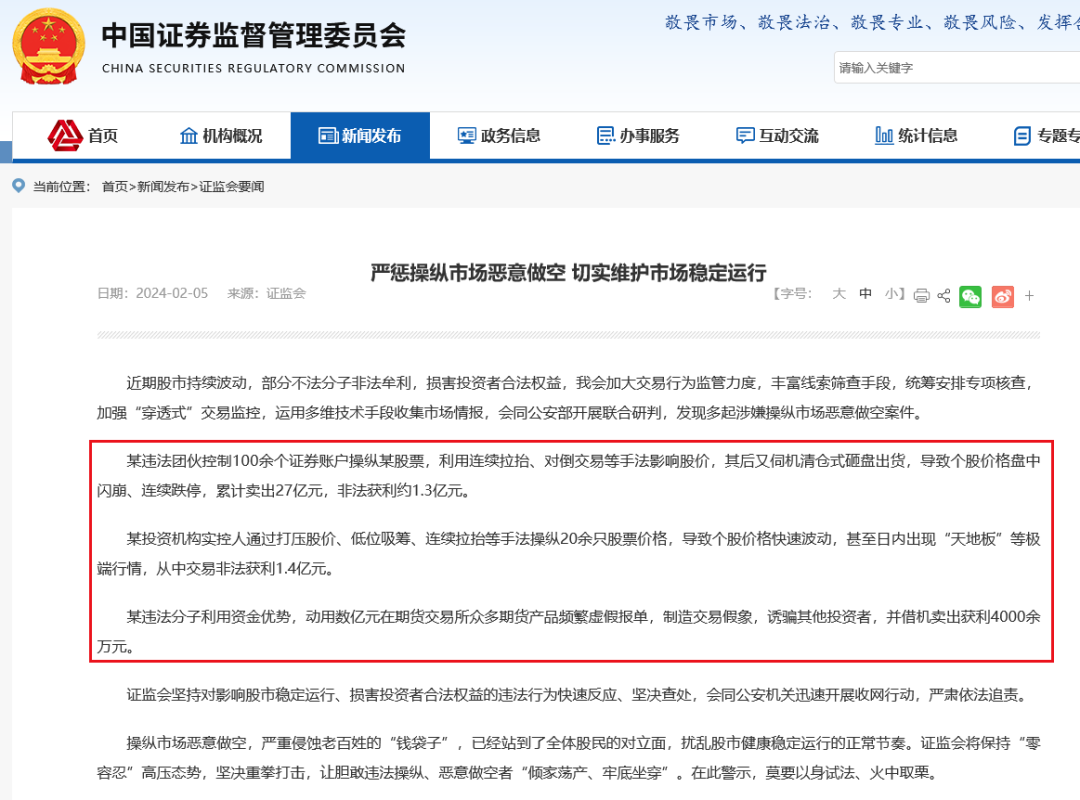
Task: Set font size to 中
Action: (x=865, y=294)
